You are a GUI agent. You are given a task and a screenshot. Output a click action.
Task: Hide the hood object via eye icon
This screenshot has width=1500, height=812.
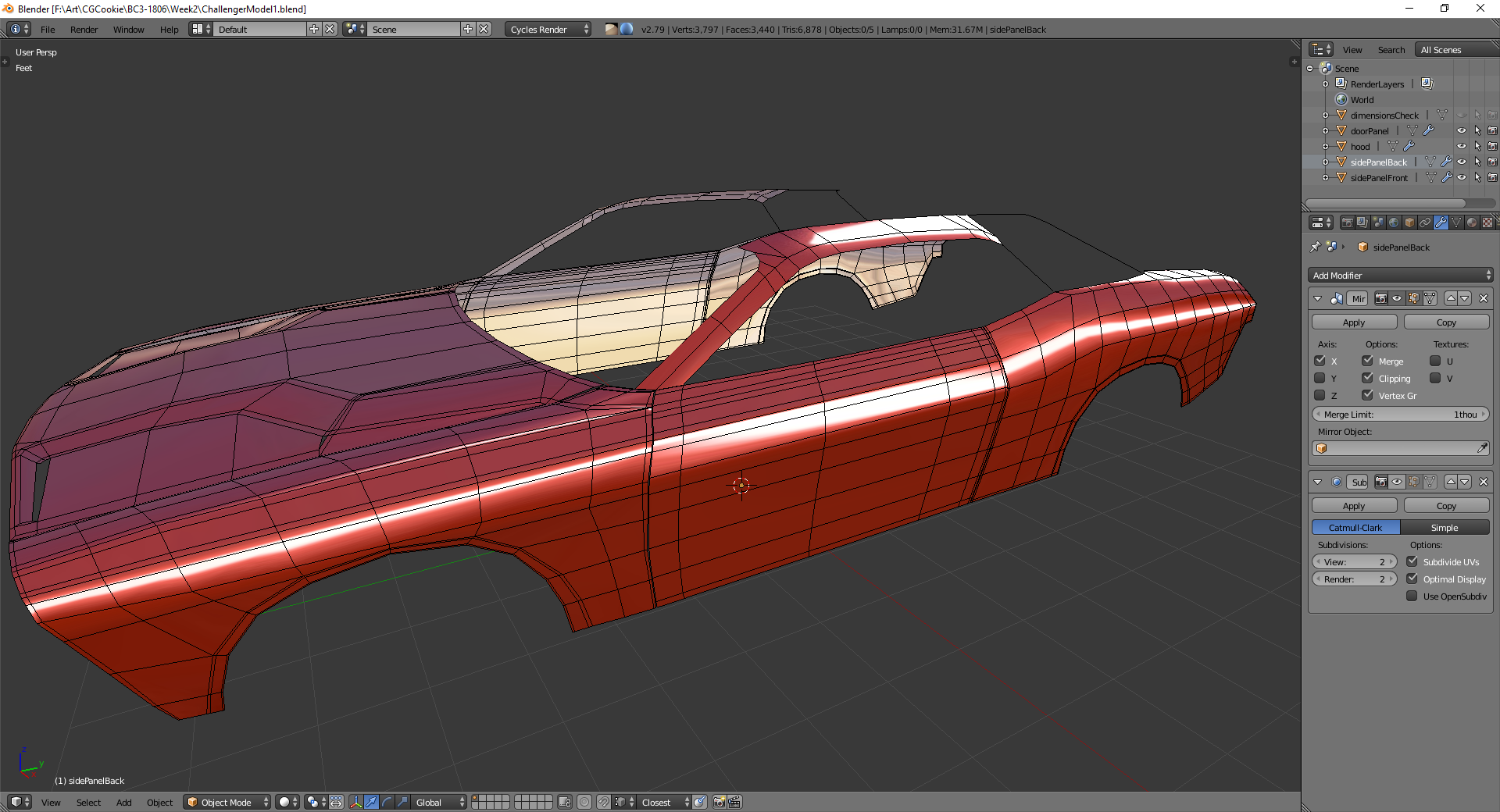point(1461,146)
